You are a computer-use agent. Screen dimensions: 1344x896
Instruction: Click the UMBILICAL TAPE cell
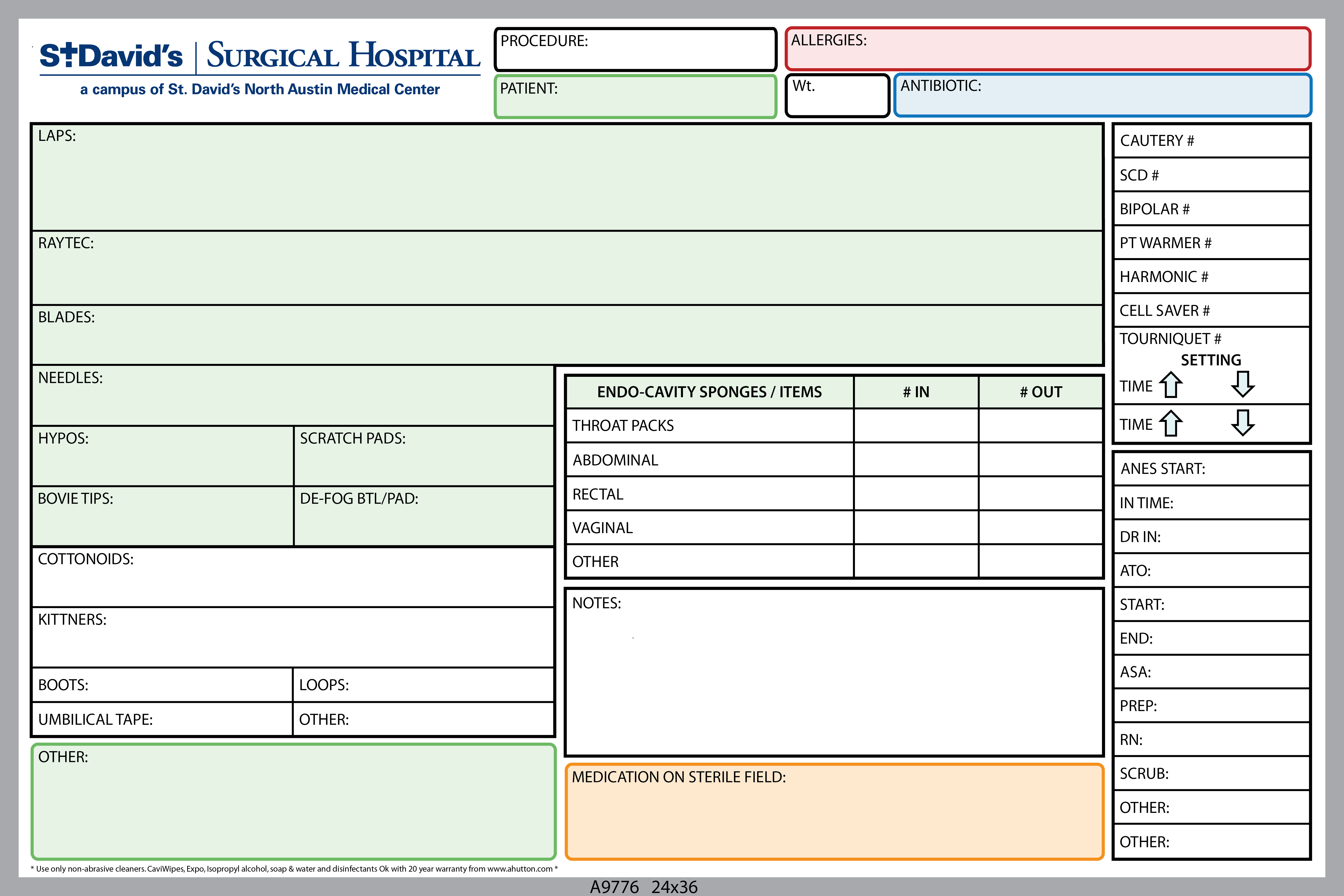point(162,719)
